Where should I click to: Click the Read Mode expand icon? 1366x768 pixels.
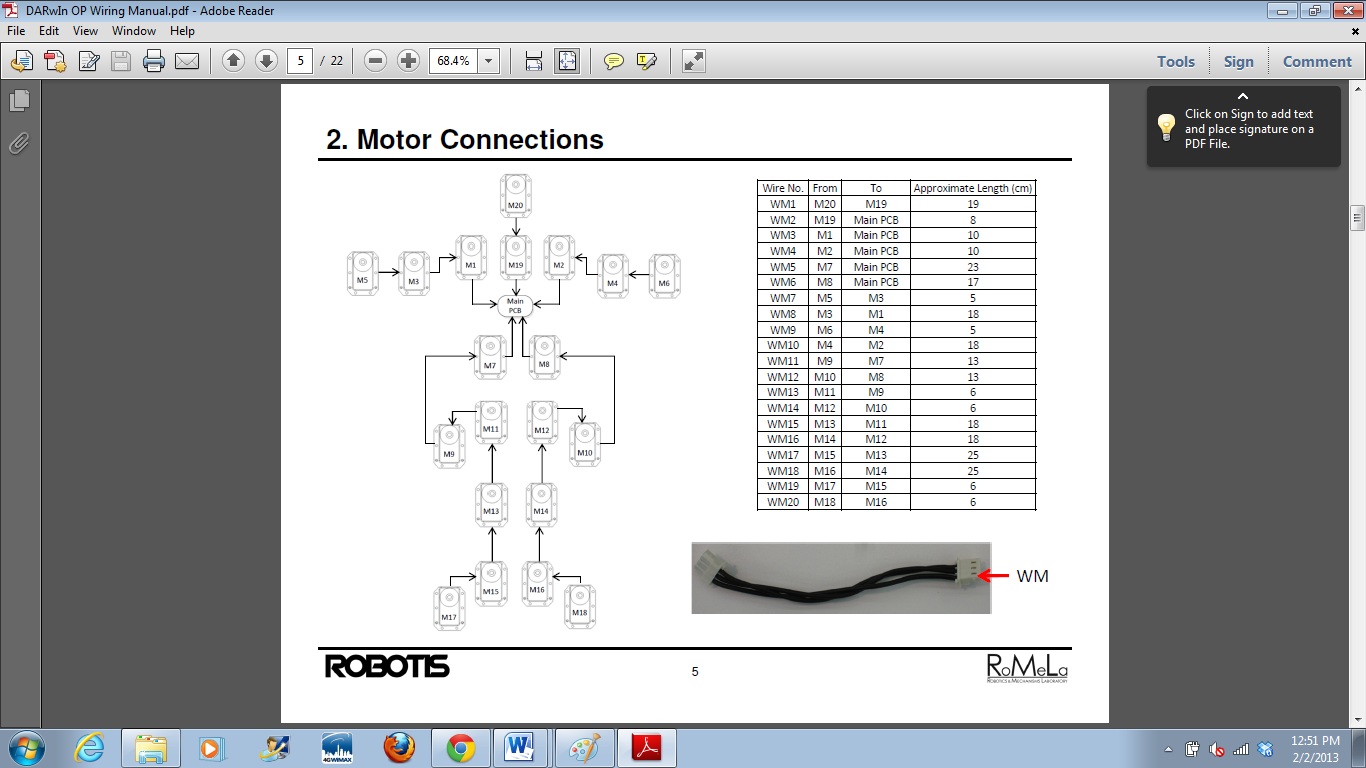(x=694, y=61)
